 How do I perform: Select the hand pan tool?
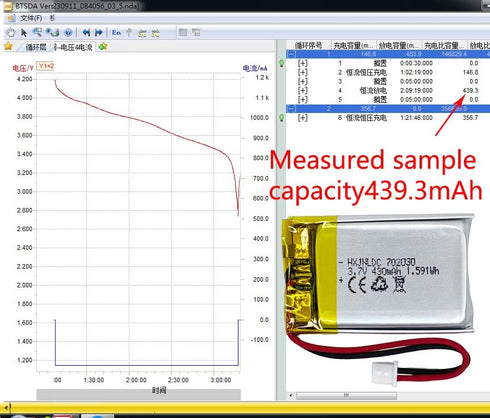11,33
